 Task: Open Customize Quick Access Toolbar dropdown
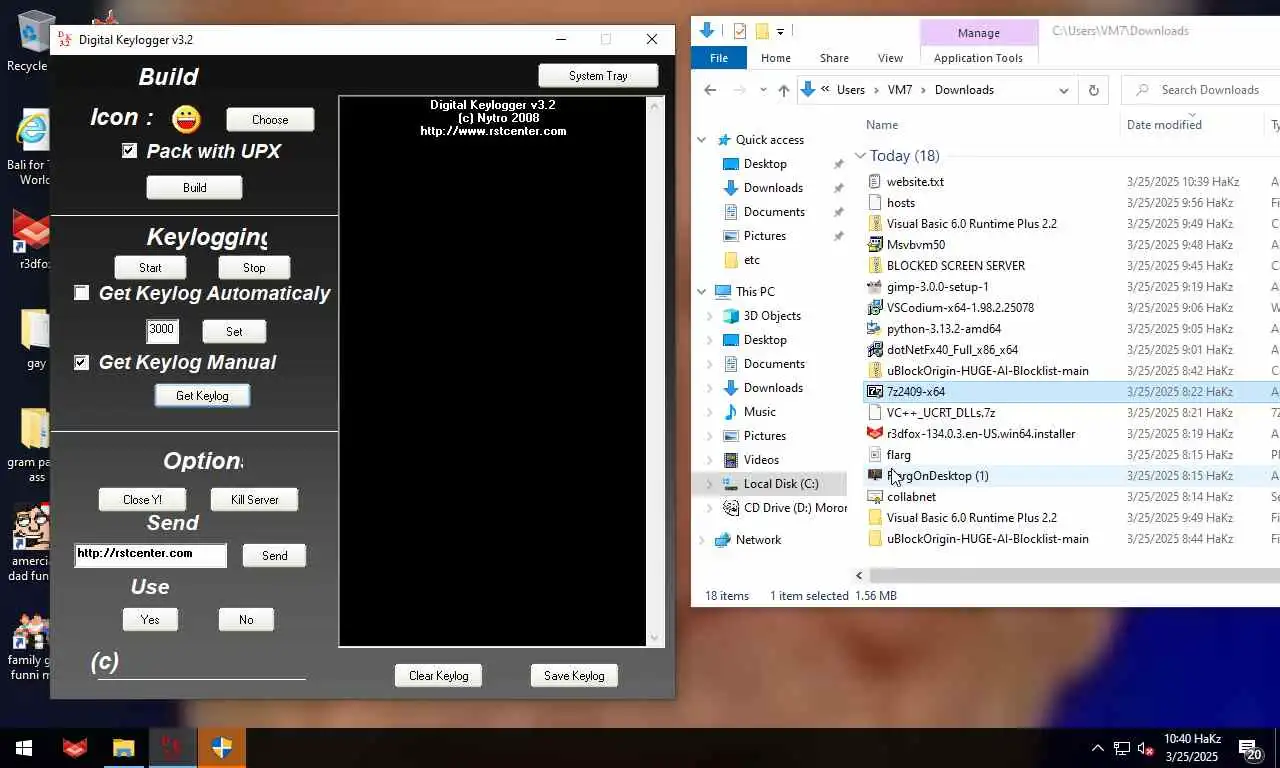780,31
